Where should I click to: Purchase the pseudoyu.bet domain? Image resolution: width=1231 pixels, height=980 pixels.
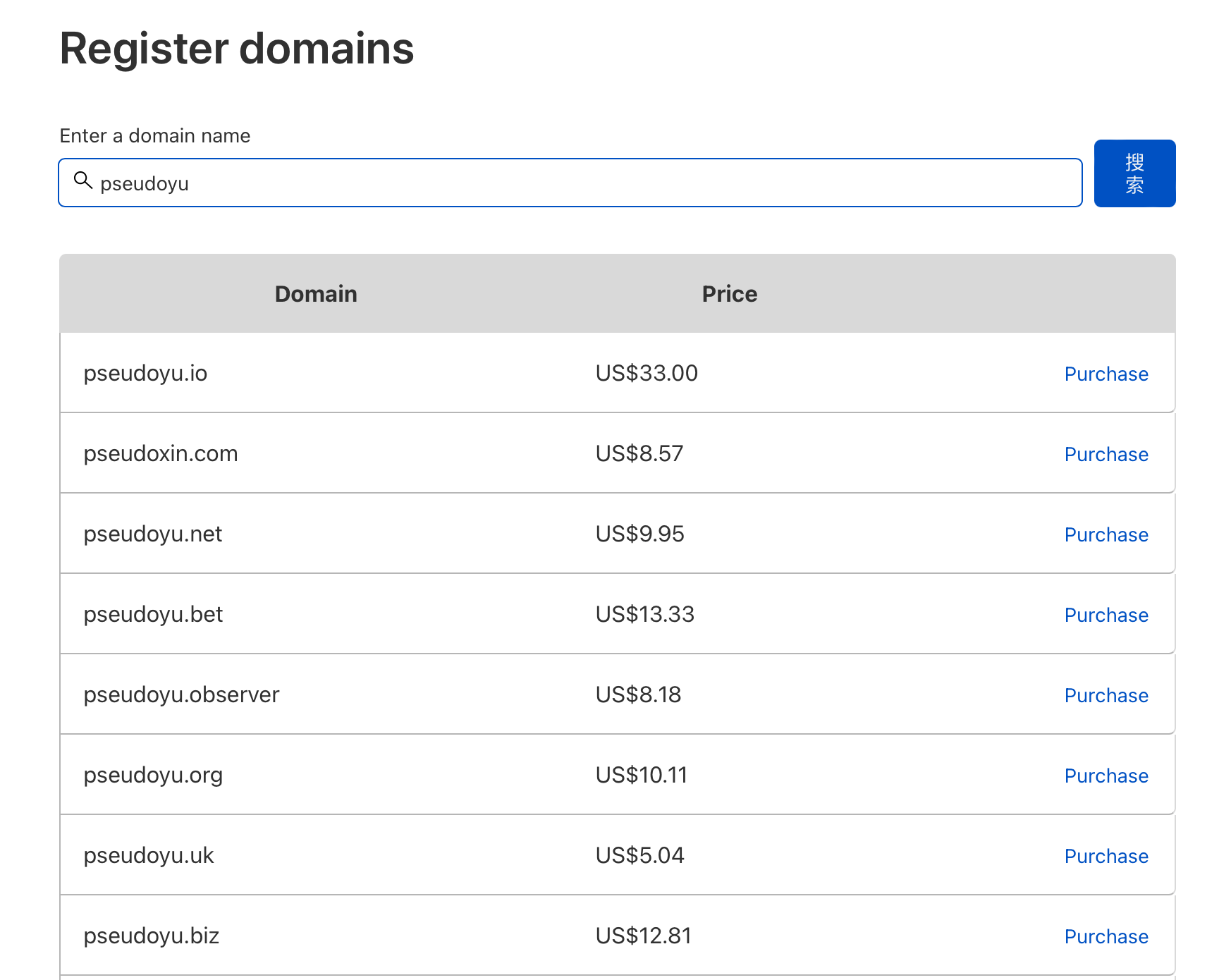point(1106,615)
